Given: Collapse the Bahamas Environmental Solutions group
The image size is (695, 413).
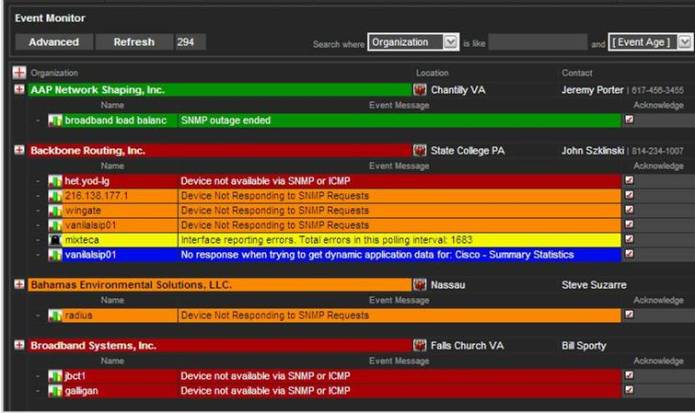Looking at the screenshot, I should [19, 284].
